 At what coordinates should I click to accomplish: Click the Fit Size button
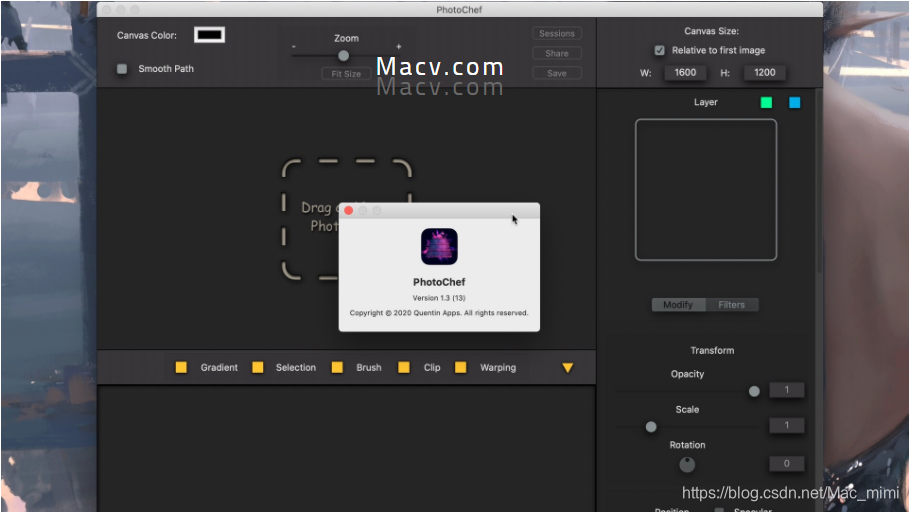click(346, 74)
